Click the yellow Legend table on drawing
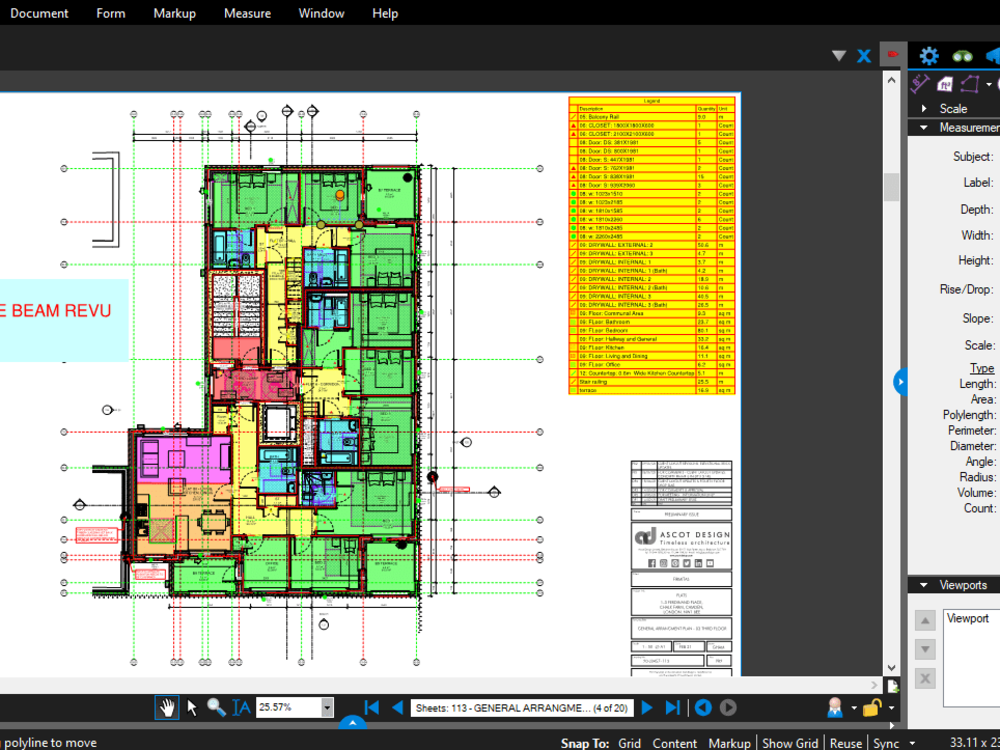 click(652, 245)
